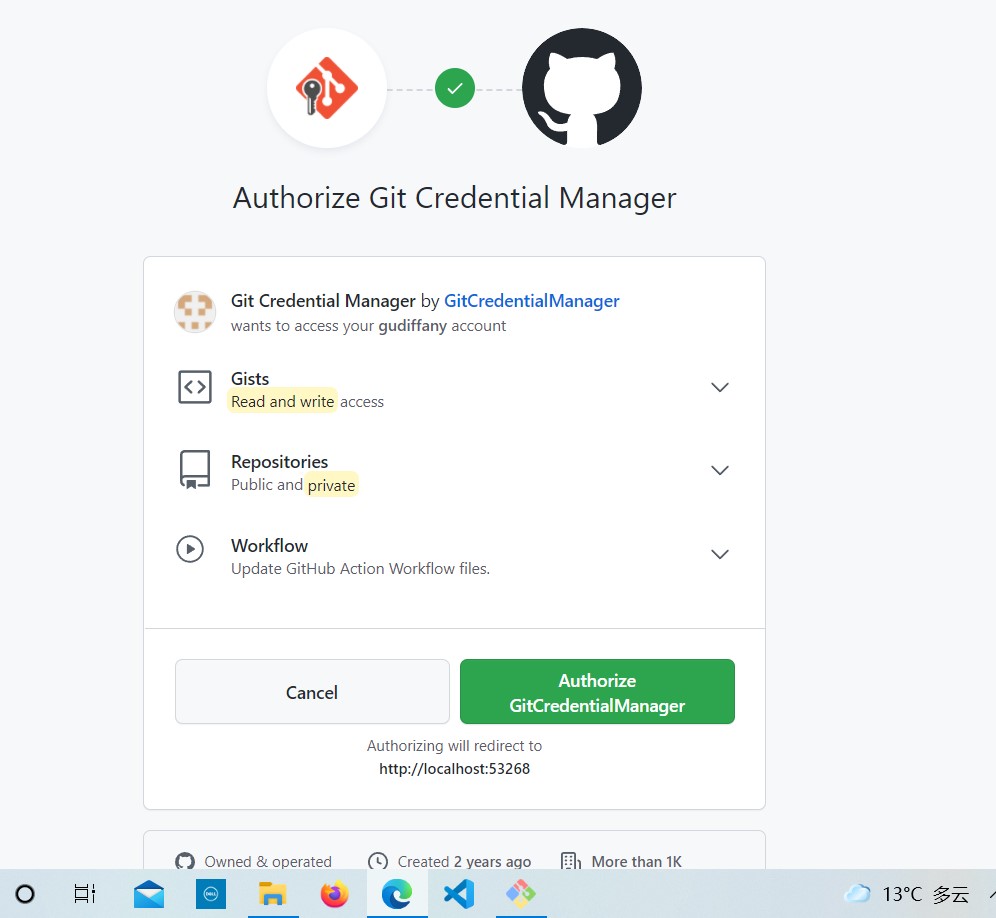Click the 'Authorize Git Credential Manager' title
The height and width of the screenshot is (918, 996).
click(x=455, y=198)
